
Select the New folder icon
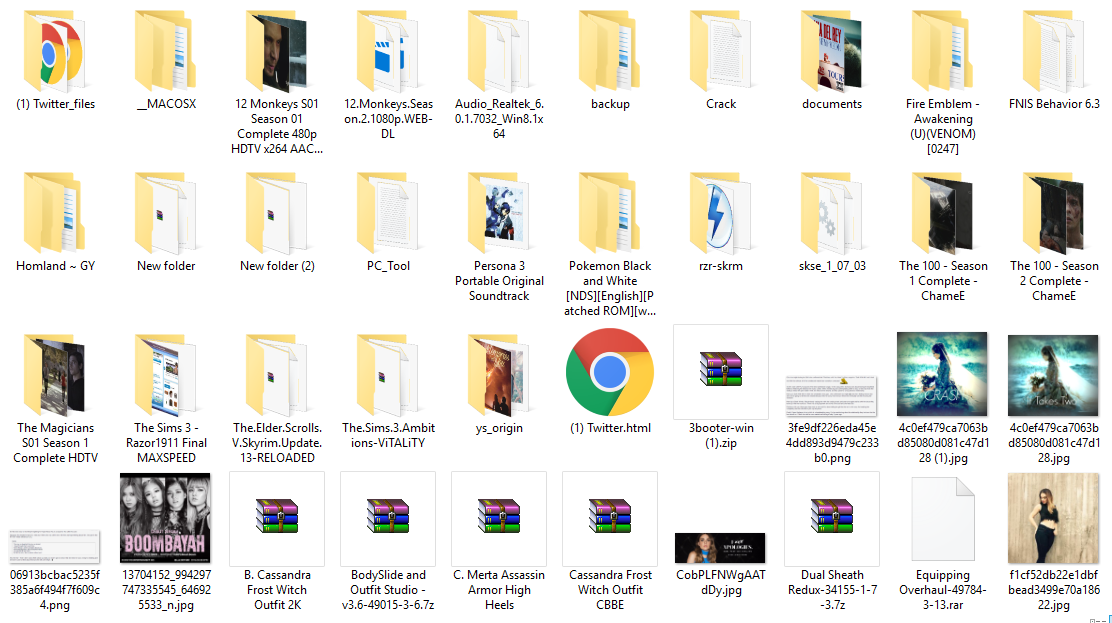(x=165, y=213)
